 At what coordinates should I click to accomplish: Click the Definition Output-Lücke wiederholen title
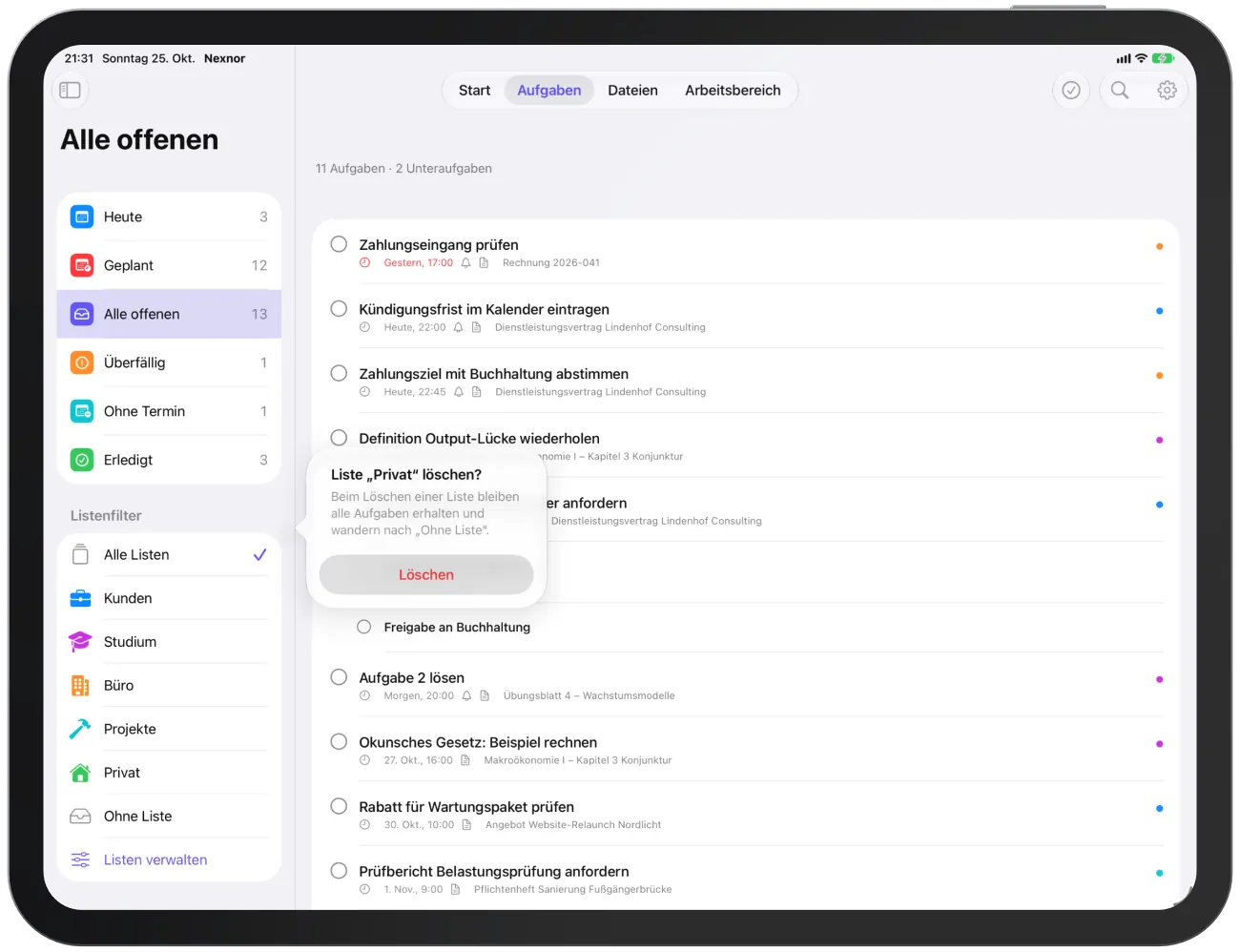pos(479,439)
